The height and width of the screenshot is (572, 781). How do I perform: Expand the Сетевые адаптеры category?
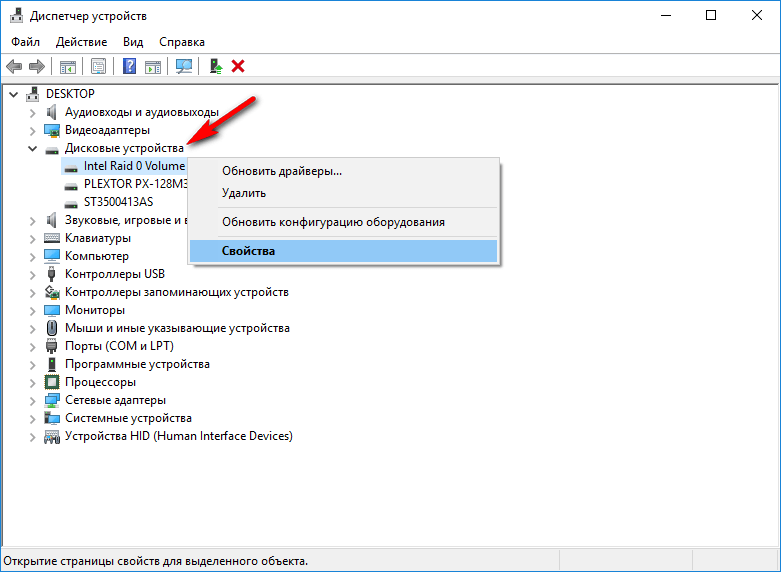click(x=32, y=401)
